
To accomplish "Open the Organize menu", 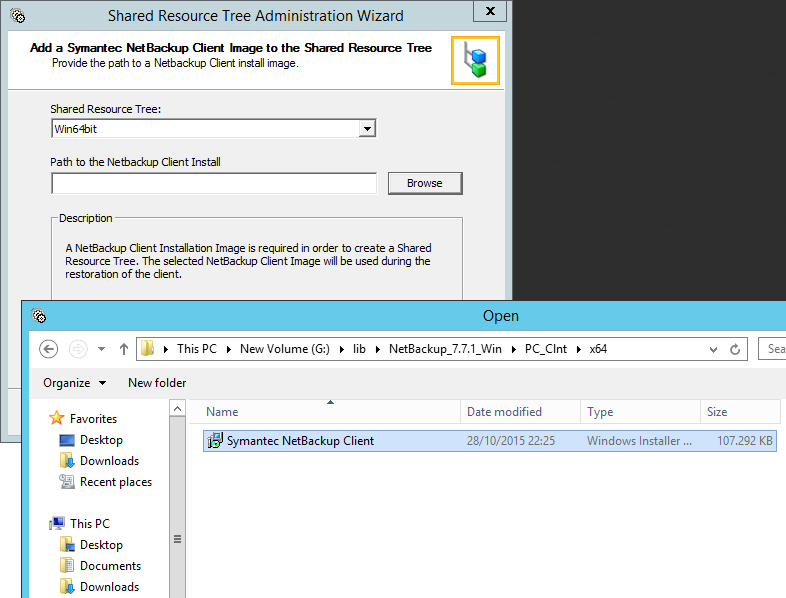I will tap(74, 383).
